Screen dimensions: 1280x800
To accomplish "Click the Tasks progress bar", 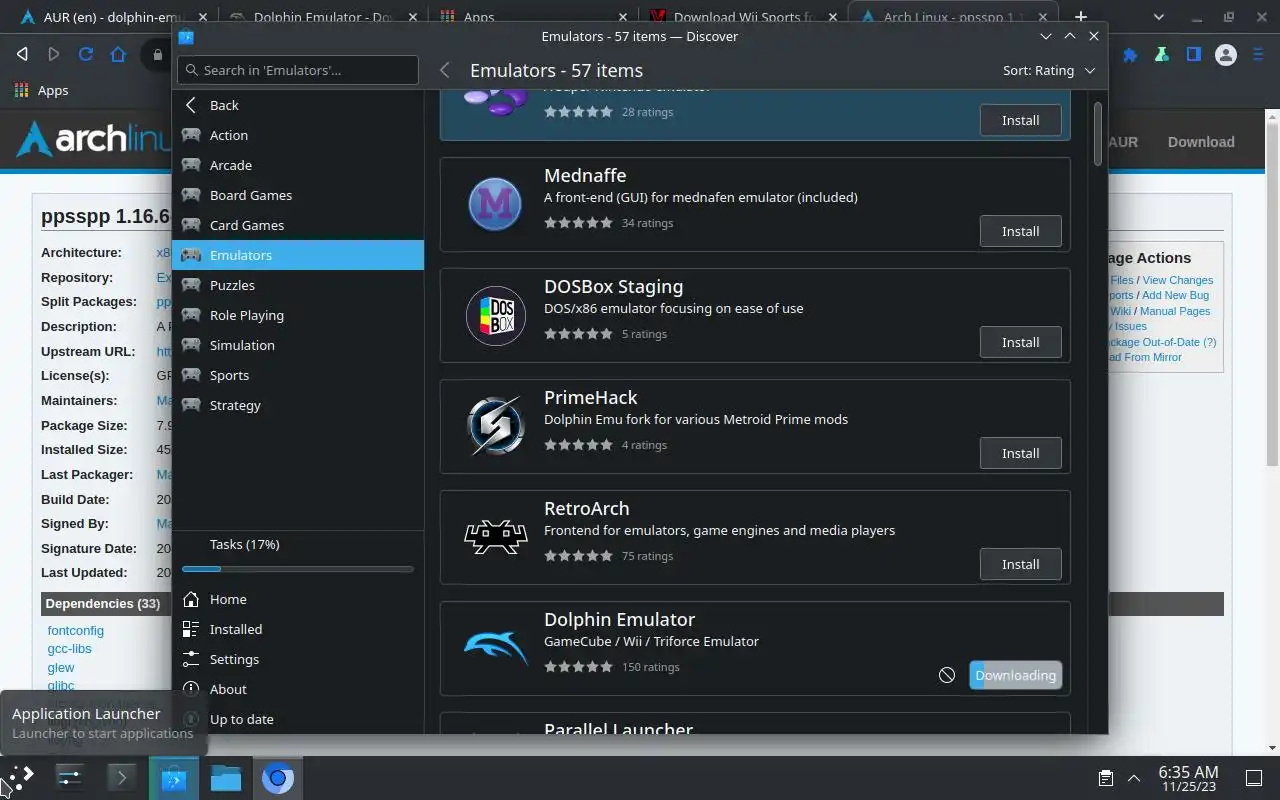I will click(x=298, y=569).
